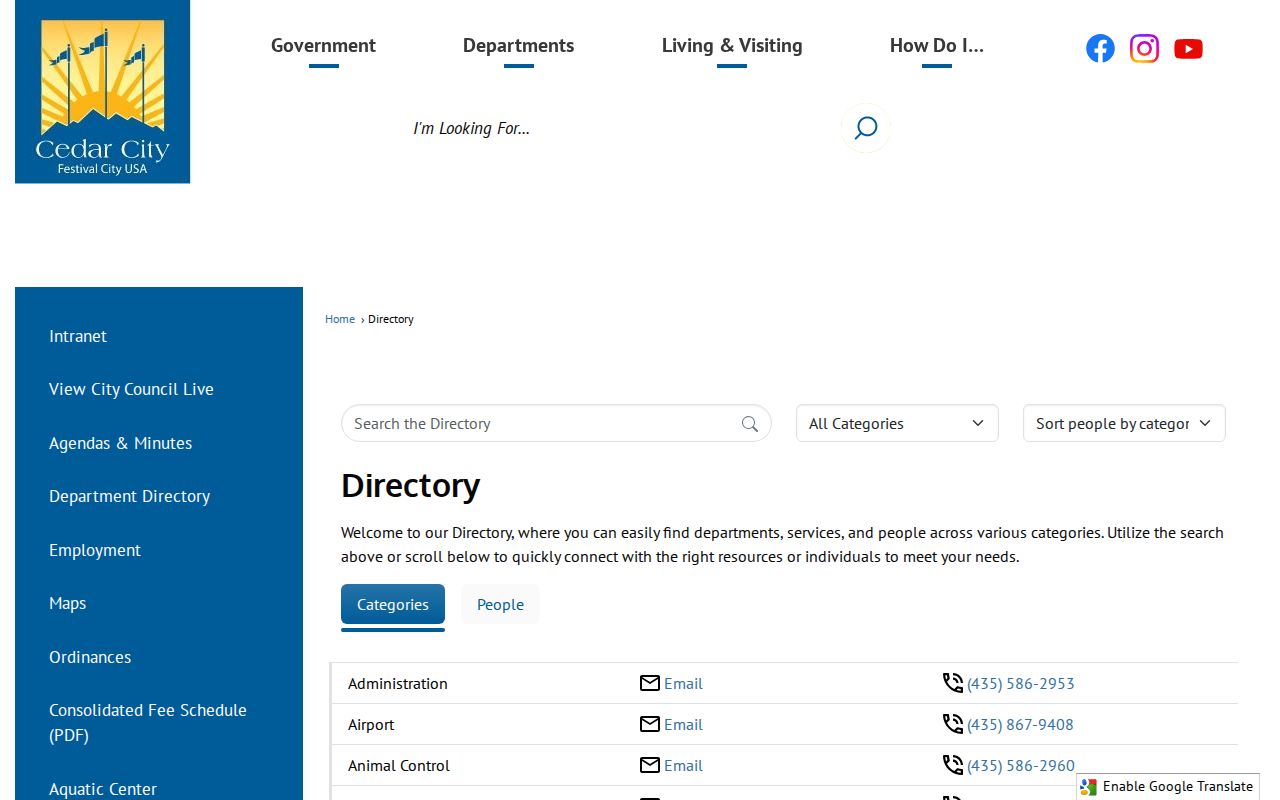Call Animal Control (435) 586-2960

[x=1021, y=765]
